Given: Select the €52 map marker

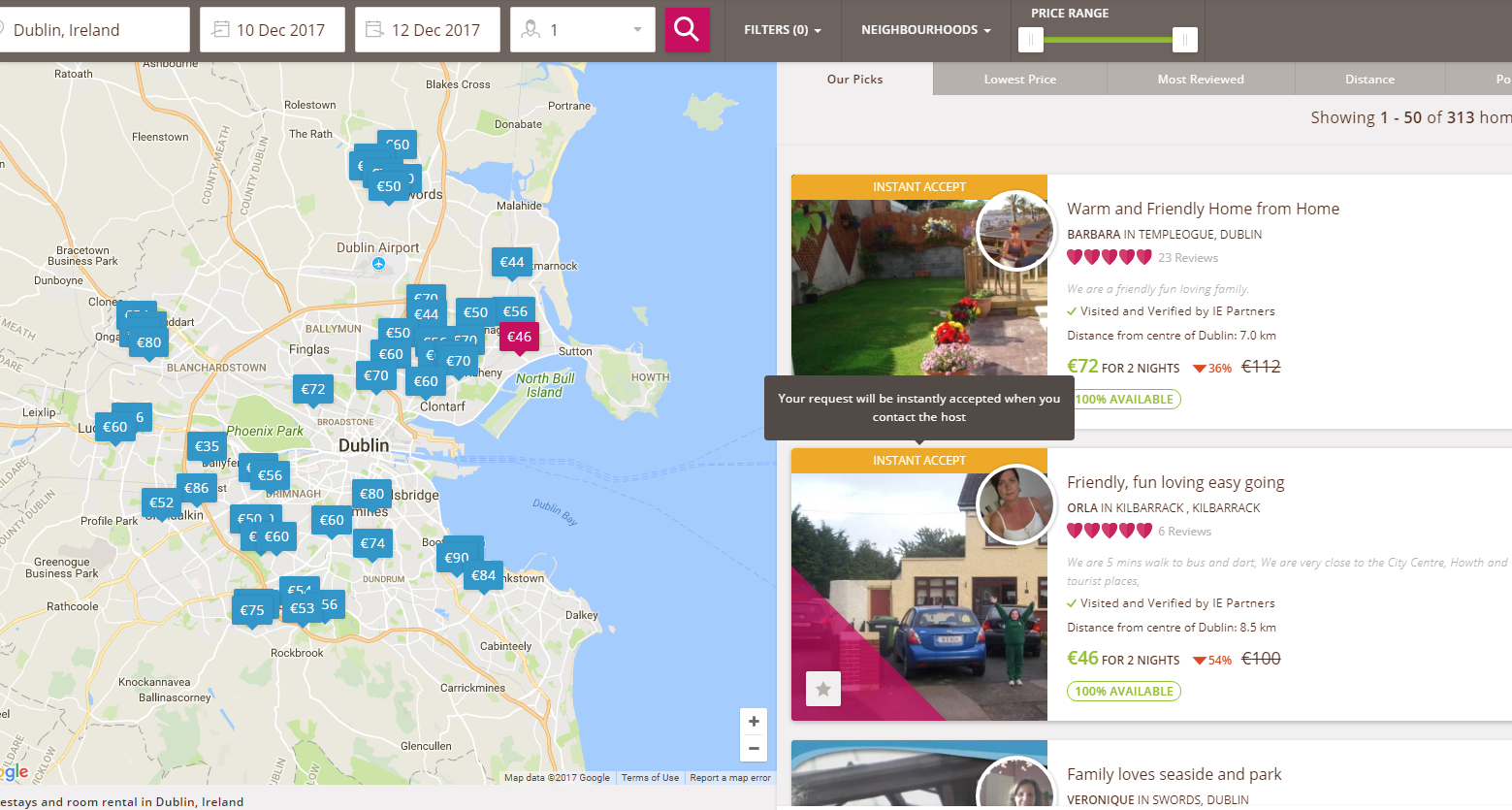Looking at the screenshot, I should 161,503.
